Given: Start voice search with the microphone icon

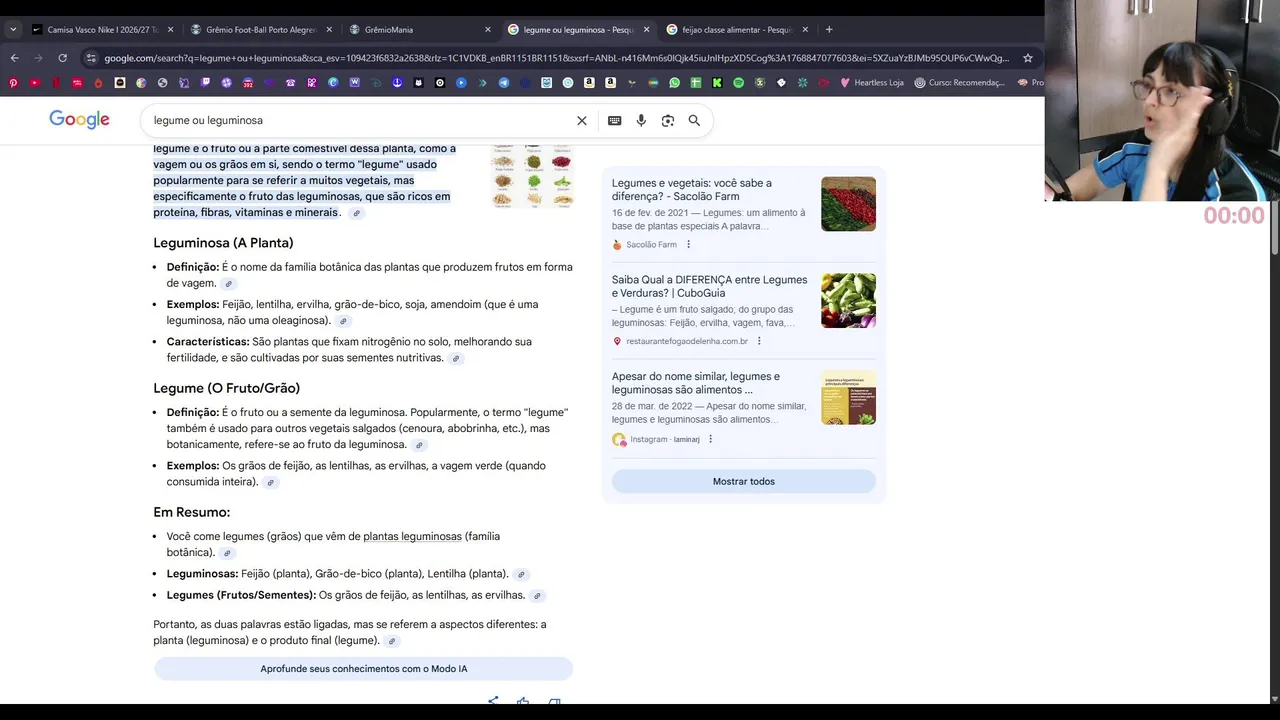Looking at the screenshot, I should tap(641, 120).
